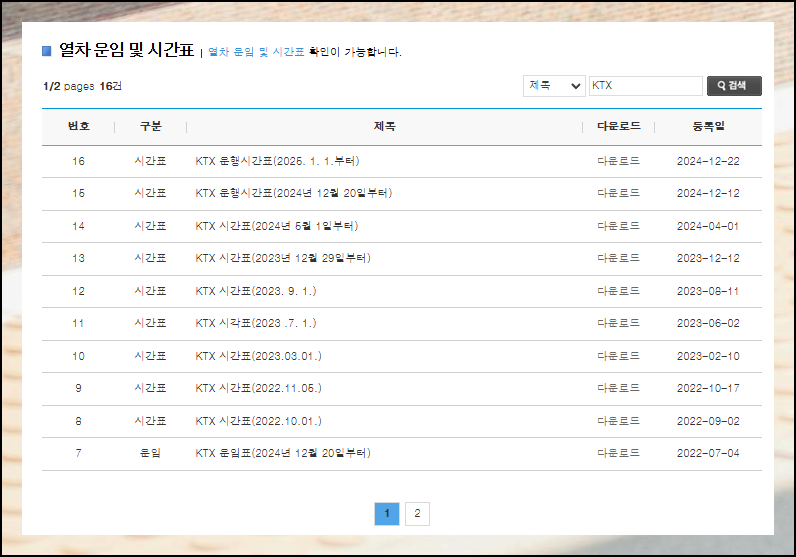The width and height of the screenshot is (796, 557).
Task: Download file for row number 13
Action: (x=618, y=258)
